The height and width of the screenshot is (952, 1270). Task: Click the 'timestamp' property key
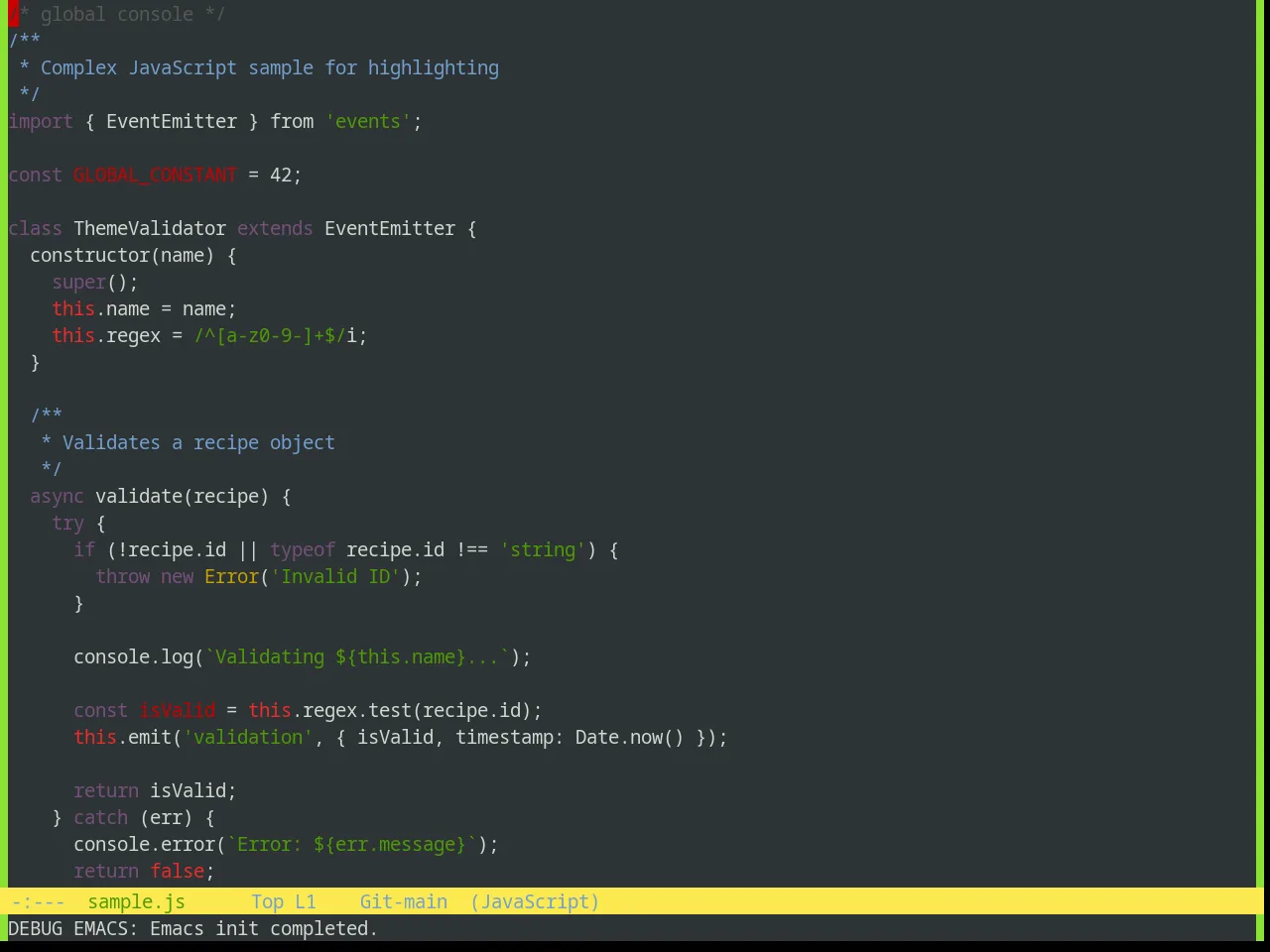click(504, 737)
